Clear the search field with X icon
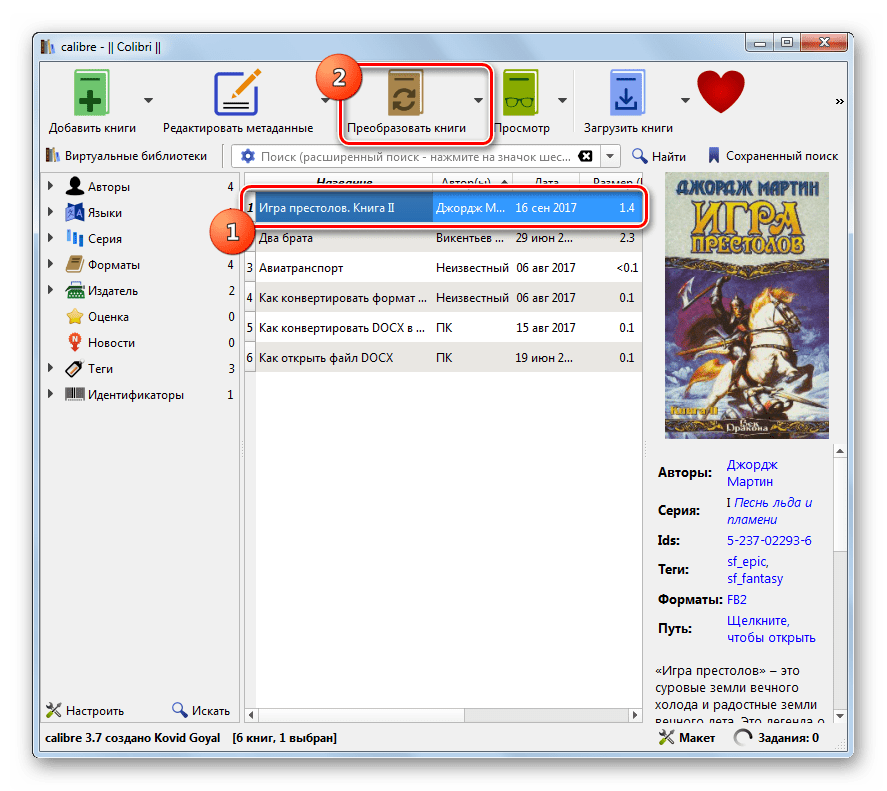The height and width of the screenshot is (791, 887). pos(585,156)
